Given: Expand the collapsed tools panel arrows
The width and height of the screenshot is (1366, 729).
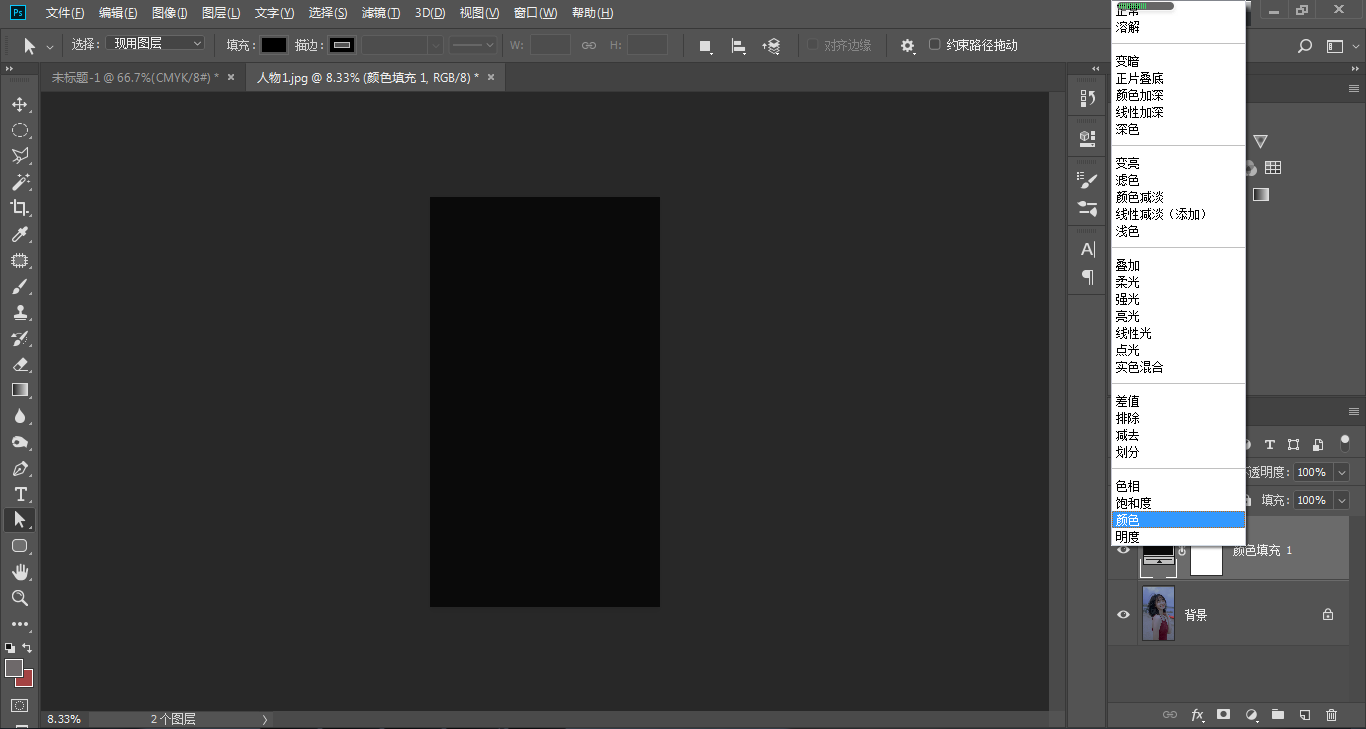Looking at the screenshot, I should tap(9, 68).
